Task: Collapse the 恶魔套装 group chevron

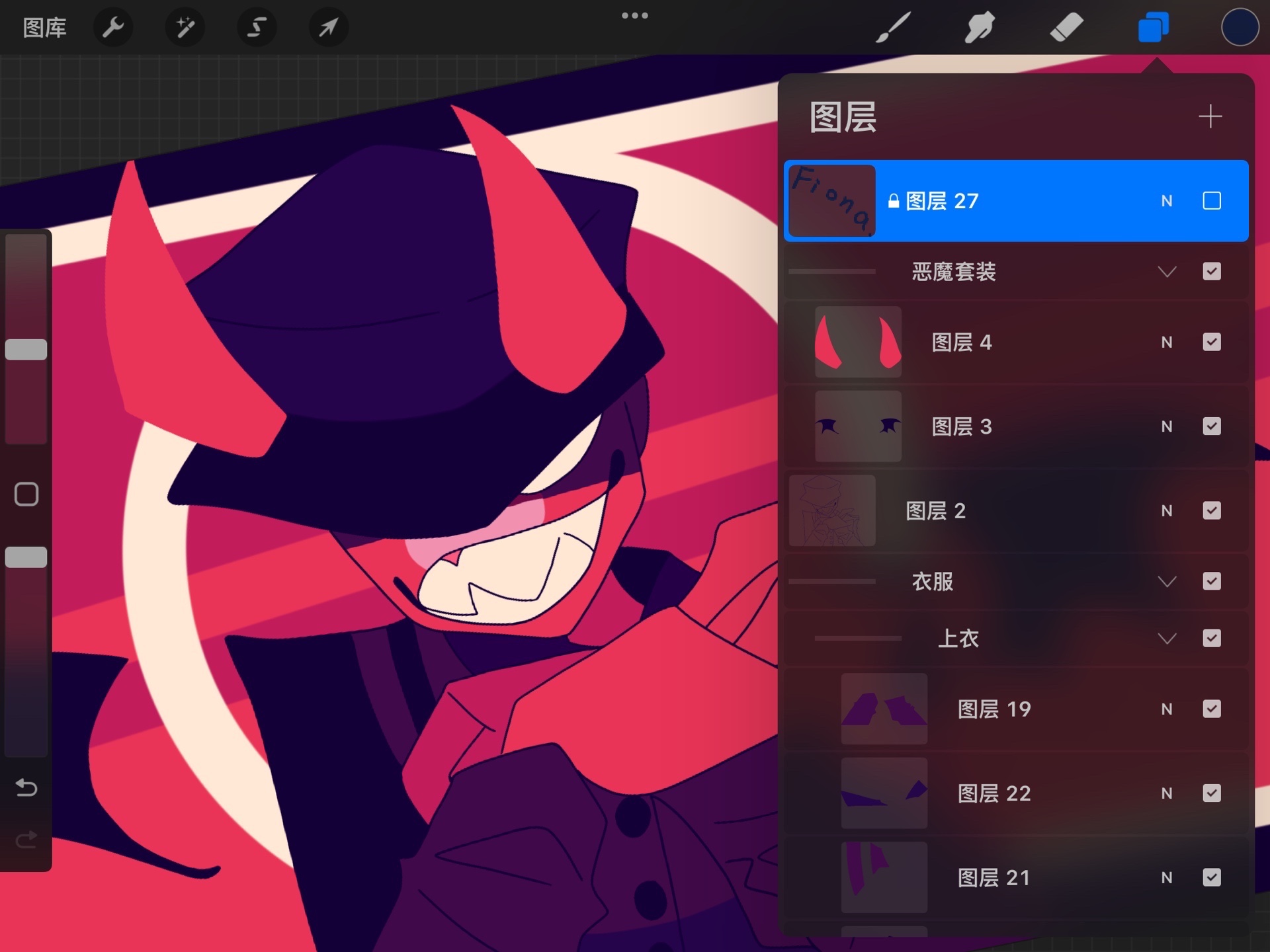Action: [1167, 272]
